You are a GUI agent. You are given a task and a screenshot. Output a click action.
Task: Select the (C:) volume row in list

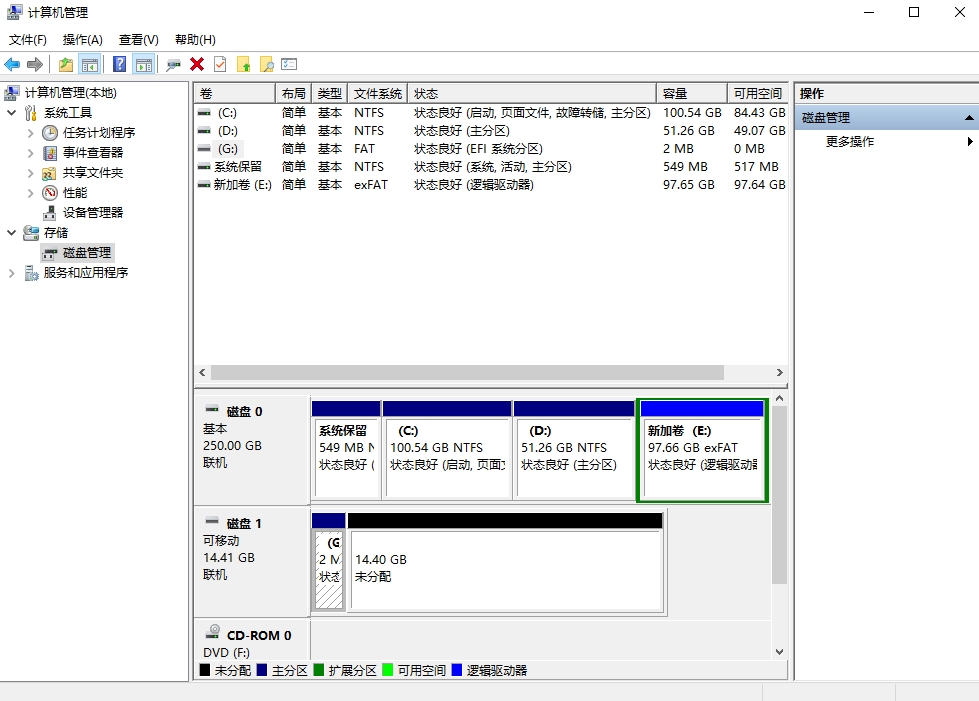click(491, 113)
